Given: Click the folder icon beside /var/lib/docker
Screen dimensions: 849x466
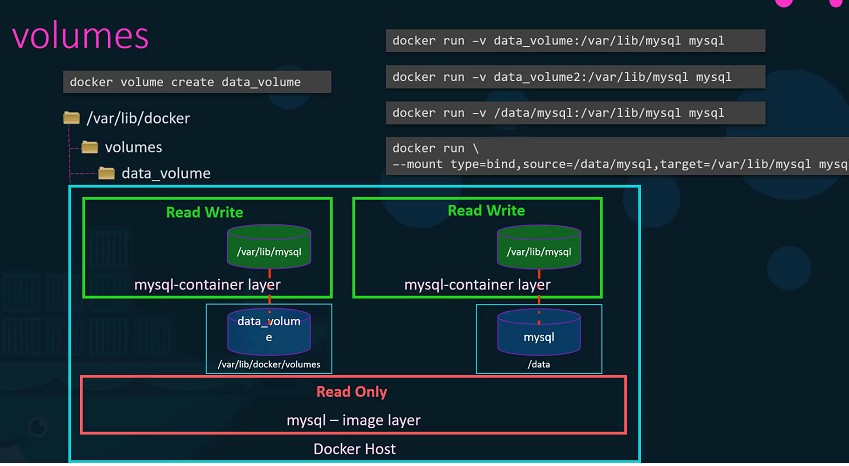Looking at the screenshot, I should [x=71, y=118].
